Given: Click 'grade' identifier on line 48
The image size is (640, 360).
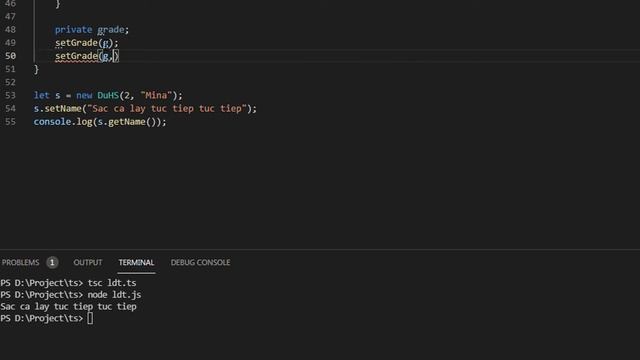Looking at the screenshot, I should 111,30.
